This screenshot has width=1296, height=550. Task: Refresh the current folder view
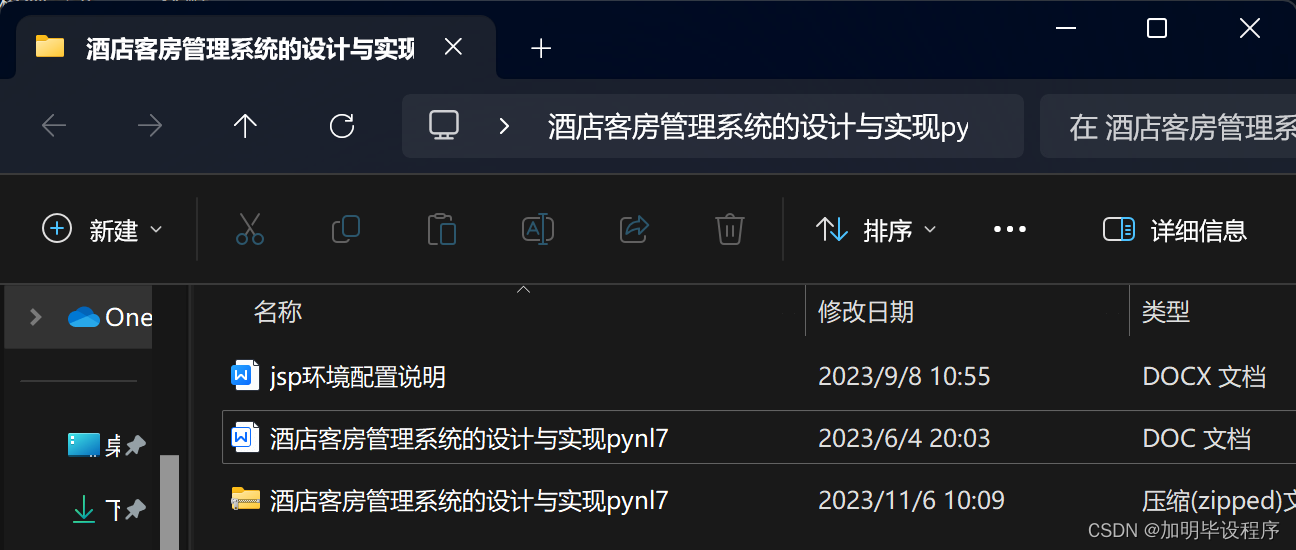tap(342, 126)
